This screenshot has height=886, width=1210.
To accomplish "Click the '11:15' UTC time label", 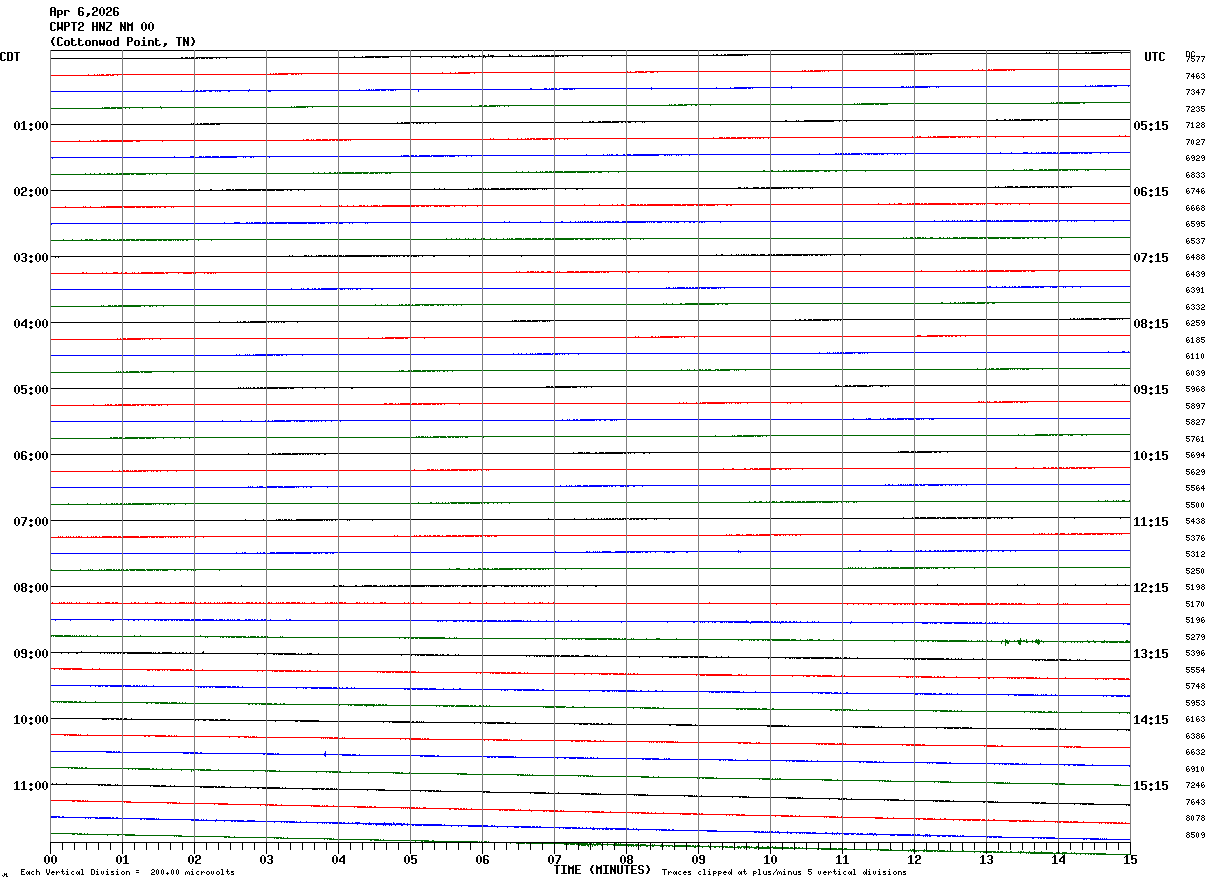I will 1151,522.
